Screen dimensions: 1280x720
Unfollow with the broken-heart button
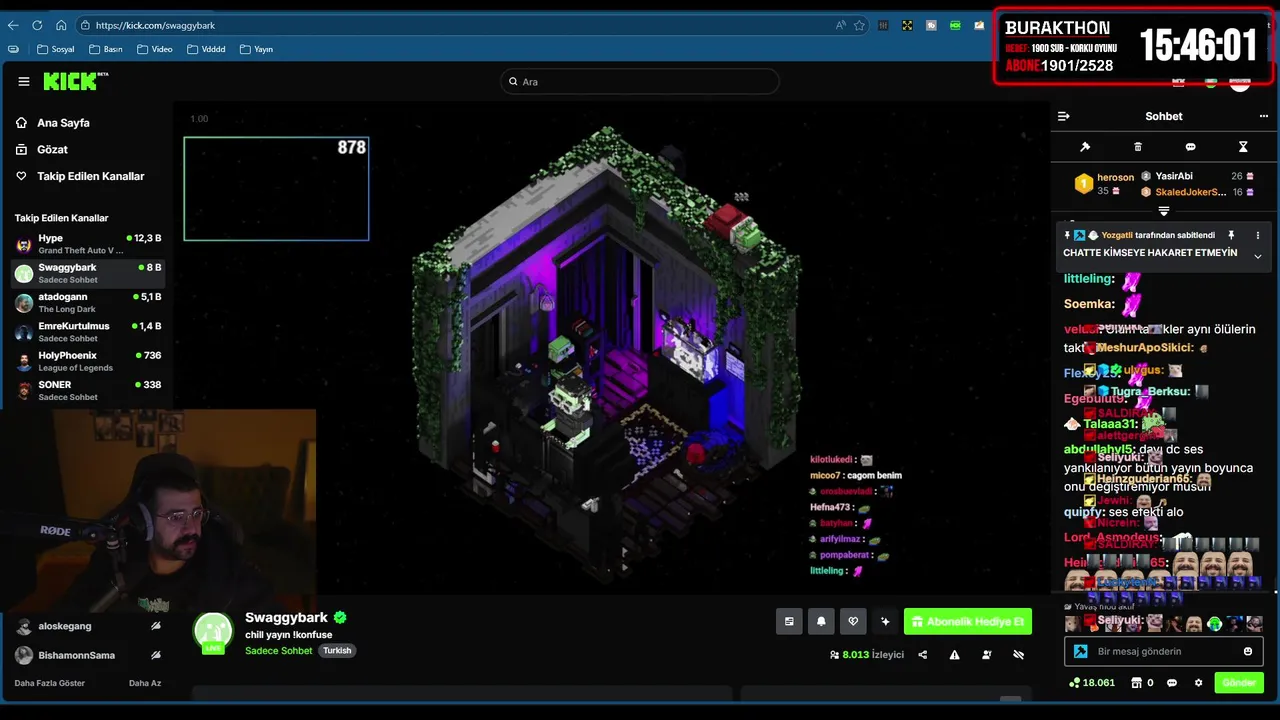point(853,622)
